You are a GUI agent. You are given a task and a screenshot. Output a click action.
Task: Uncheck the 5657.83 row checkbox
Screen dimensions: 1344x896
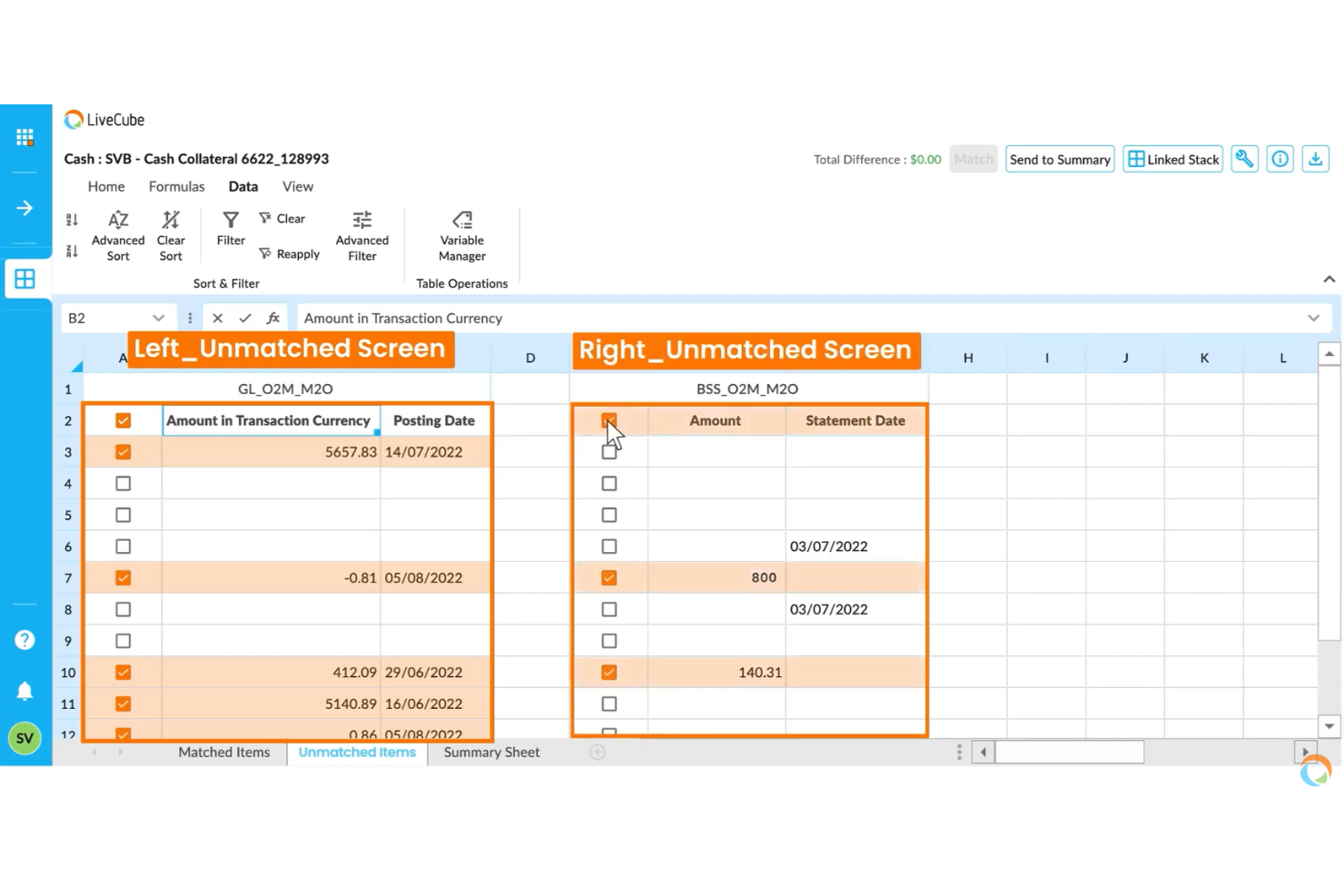[x=124, y=452]
